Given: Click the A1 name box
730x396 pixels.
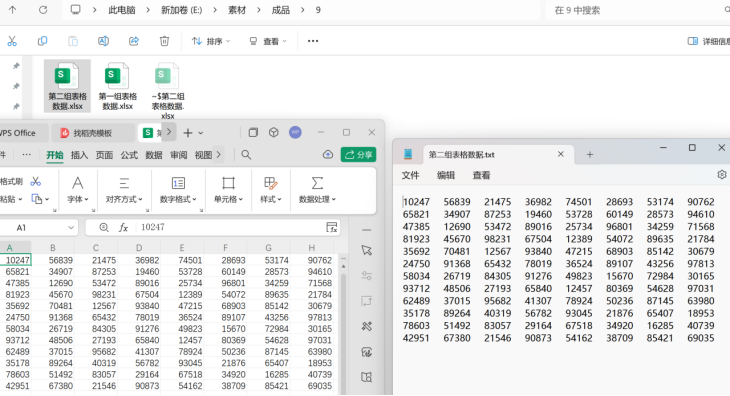Looking at the screenshot, I should click(38, 228).
